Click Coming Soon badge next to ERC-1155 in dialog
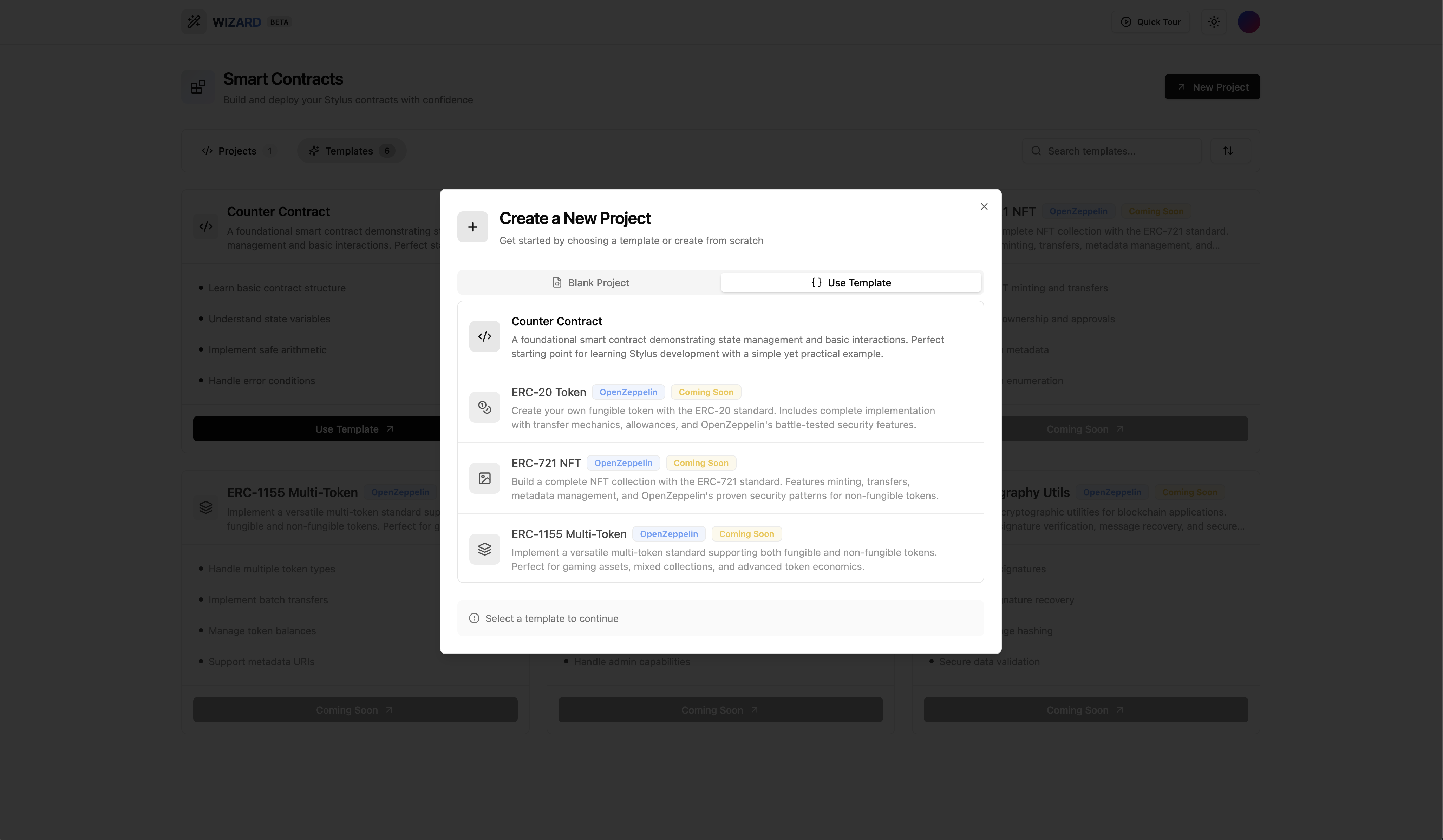Image resolution: width=1443 pixels, height=840 pixels. (746, 534)
